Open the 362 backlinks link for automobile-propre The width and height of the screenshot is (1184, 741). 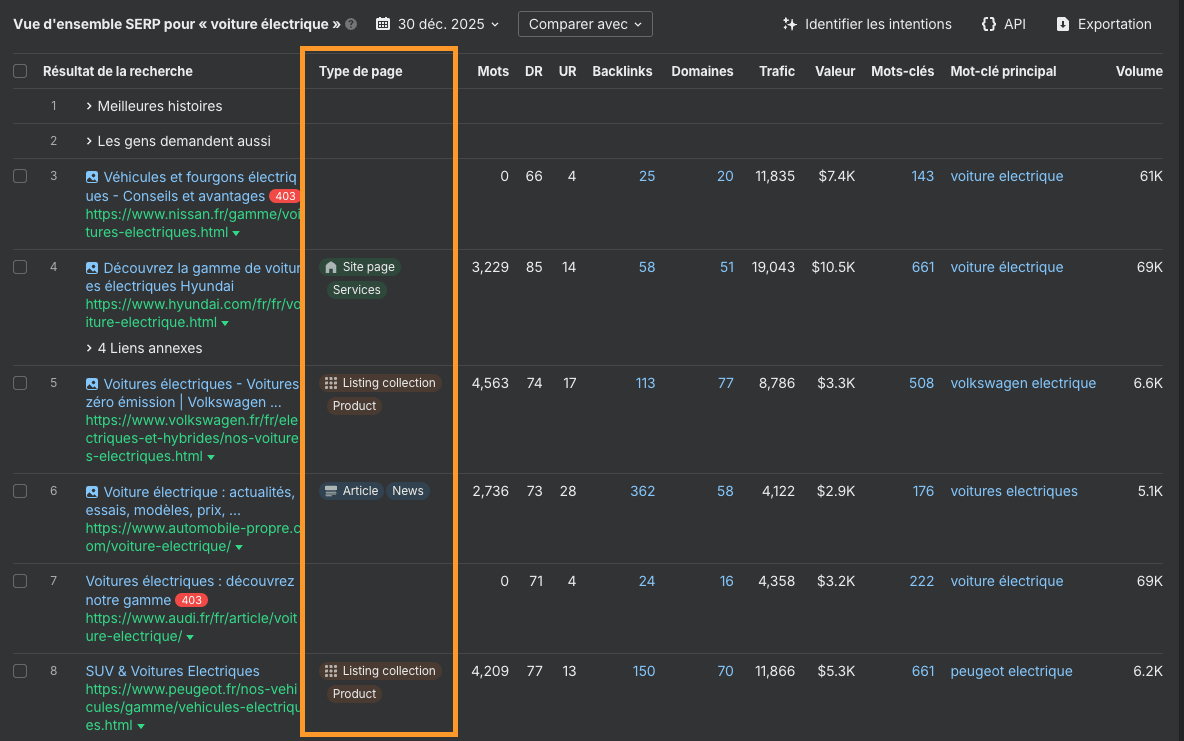[642, 491]
